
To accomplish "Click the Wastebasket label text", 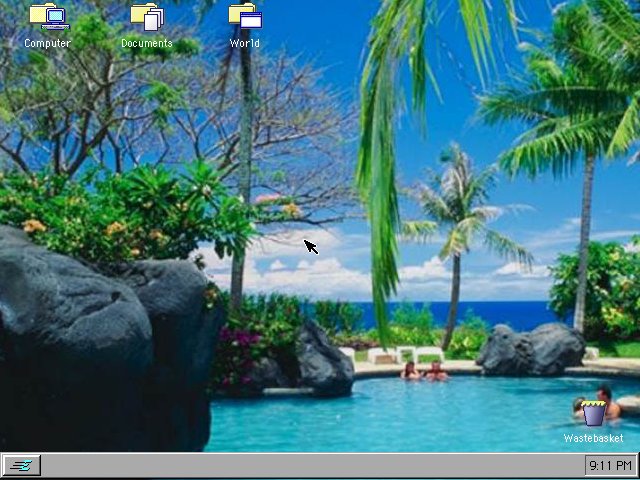I will coord(593,438).
